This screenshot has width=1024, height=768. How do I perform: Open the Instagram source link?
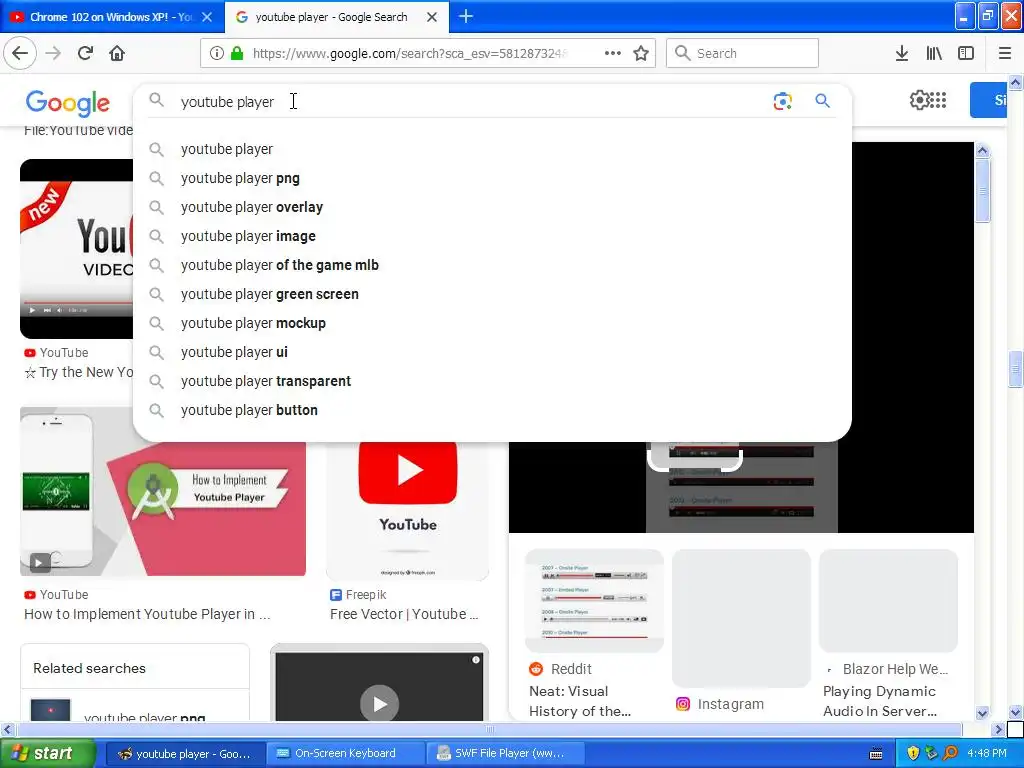click(x=720, y=704)
